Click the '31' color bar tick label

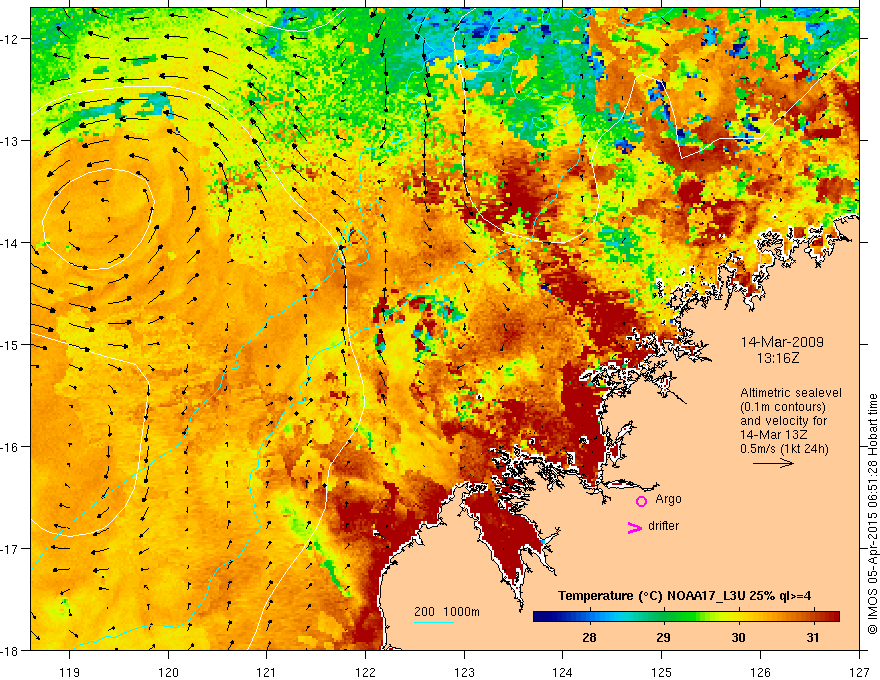coord(813,637)
